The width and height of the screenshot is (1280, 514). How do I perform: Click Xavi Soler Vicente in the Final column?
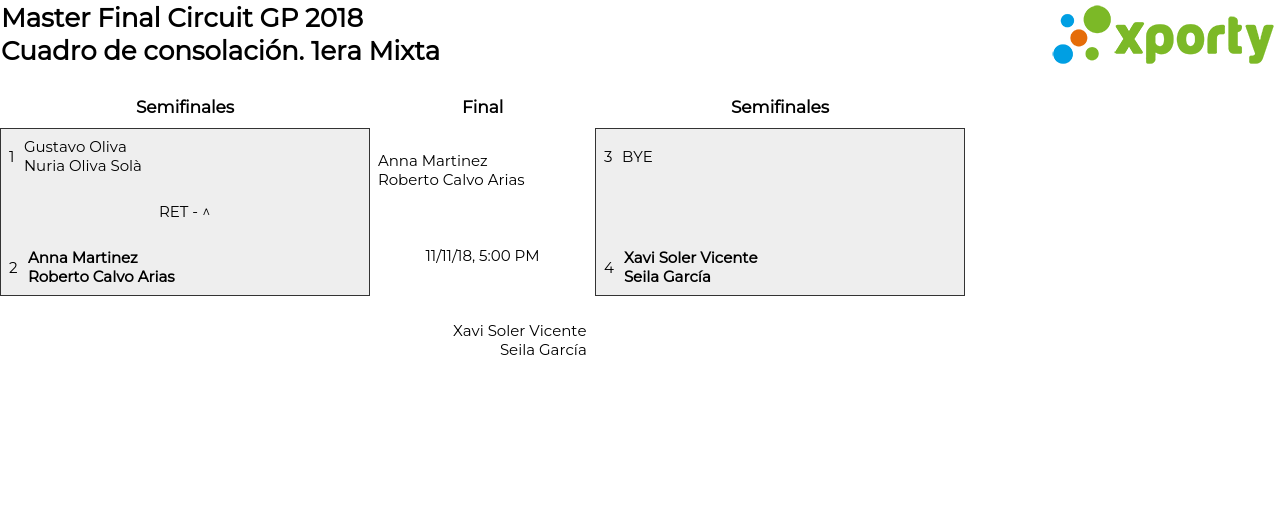pyautogui.click(x=519, y=331)
